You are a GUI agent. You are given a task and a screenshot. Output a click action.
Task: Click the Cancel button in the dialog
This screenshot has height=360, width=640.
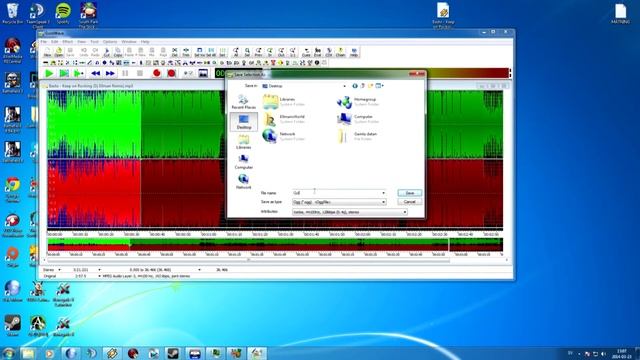point(409,202)
